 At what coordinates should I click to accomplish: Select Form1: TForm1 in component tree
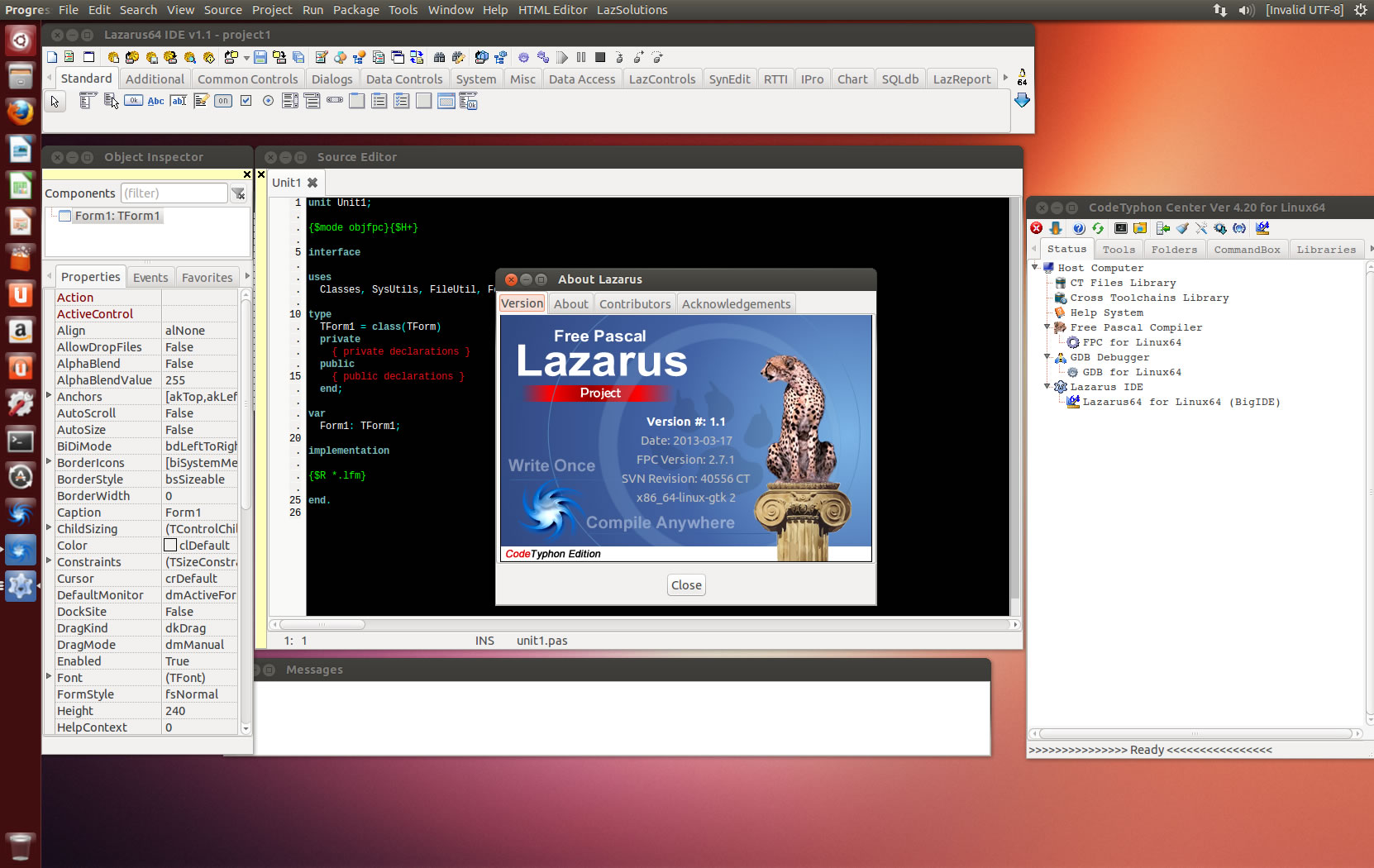(117, 216)
